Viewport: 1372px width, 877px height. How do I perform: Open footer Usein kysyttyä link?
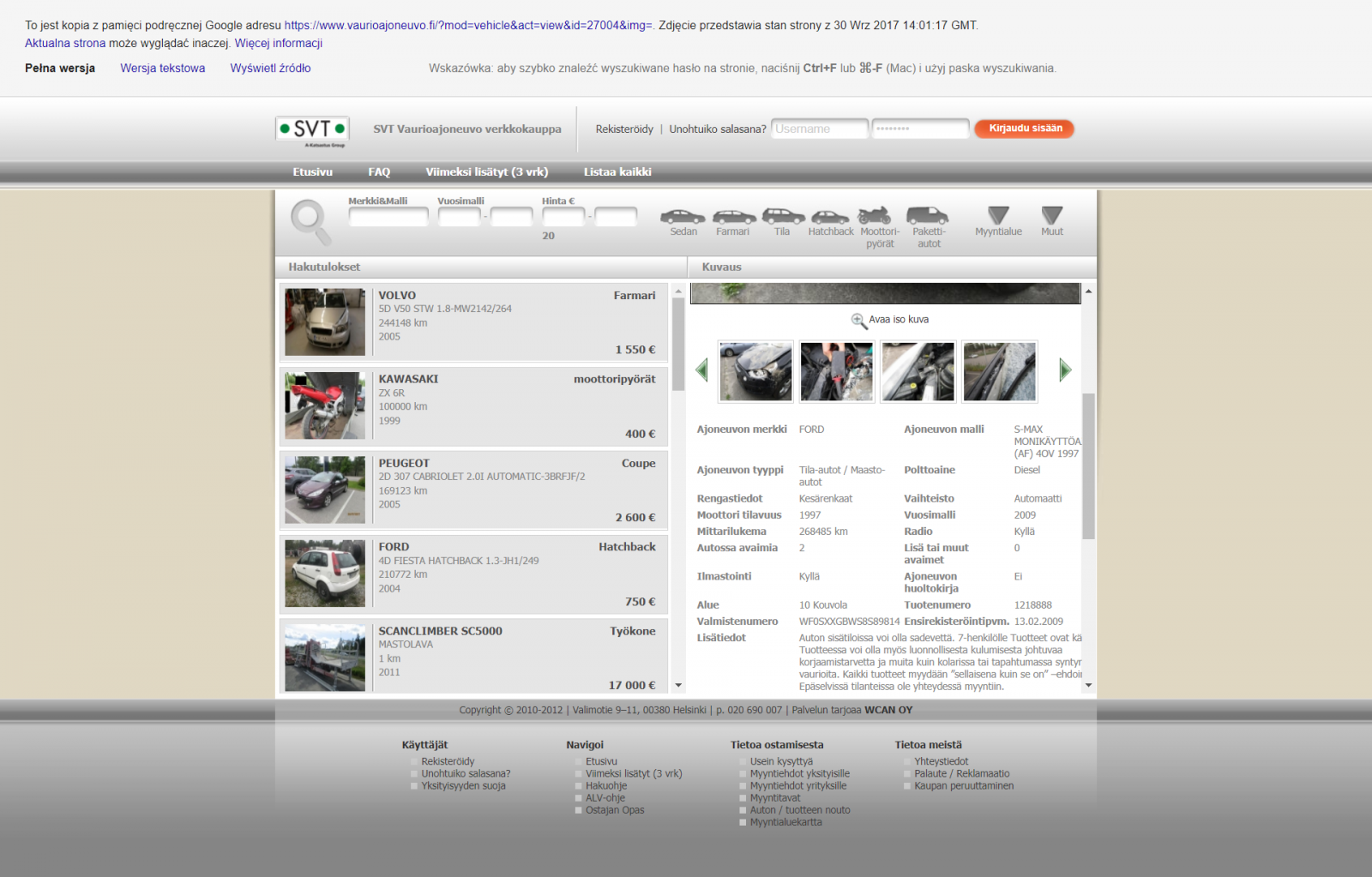click(x=781, y=761)
